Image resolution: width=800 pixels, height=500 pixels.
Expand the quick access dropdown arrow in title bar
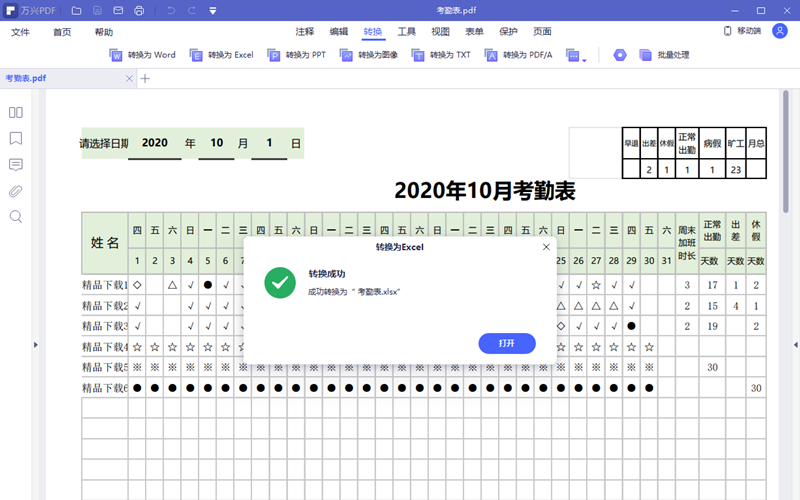[214, 11]
